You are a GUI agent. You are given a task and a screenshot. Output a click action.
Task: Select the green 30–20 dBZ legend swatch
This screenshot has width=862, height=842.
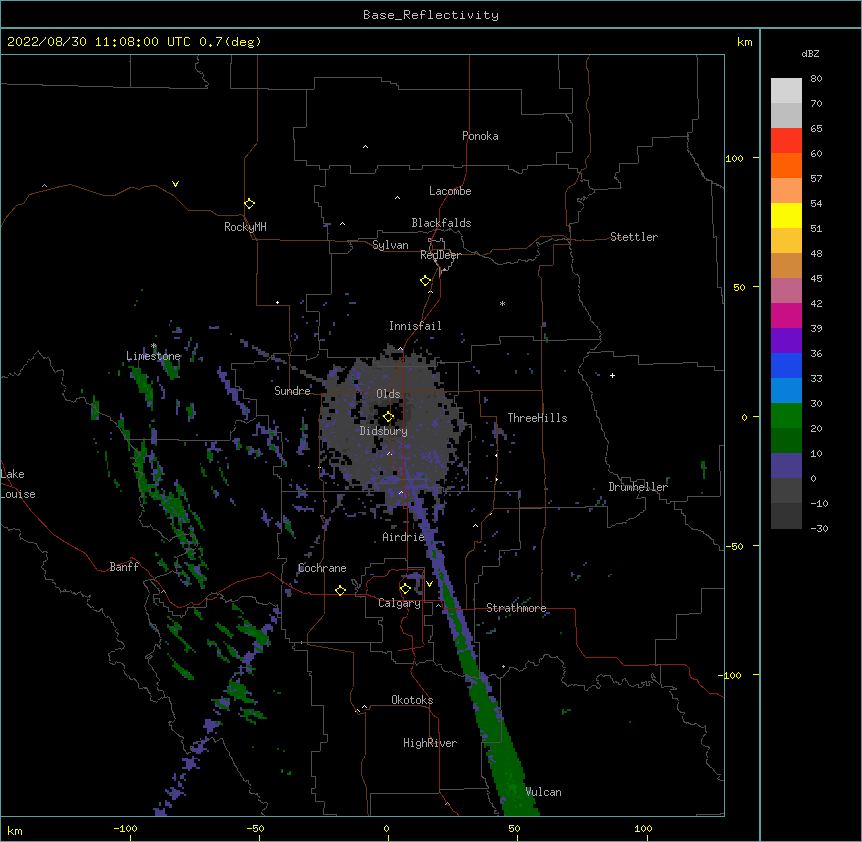(786, 416)
